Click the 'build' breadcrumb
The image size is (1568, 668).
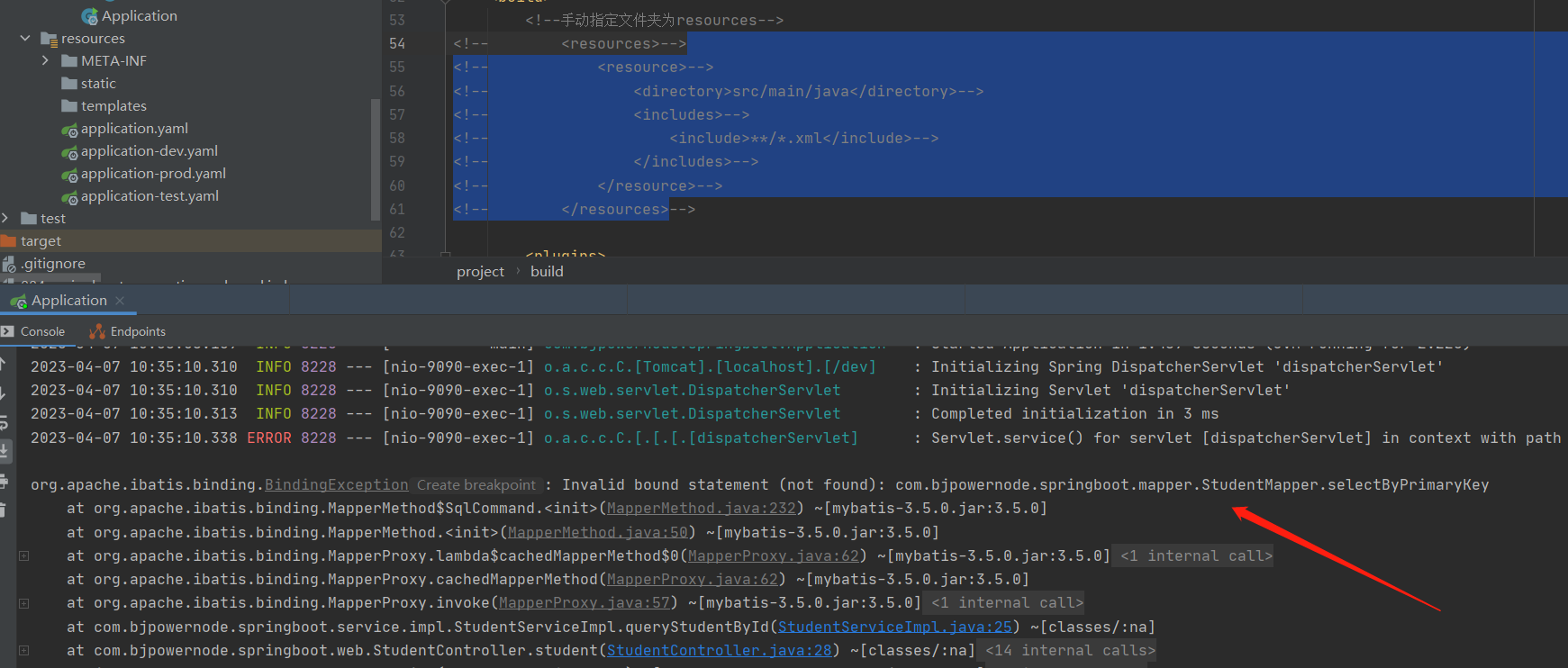(547, 272)
